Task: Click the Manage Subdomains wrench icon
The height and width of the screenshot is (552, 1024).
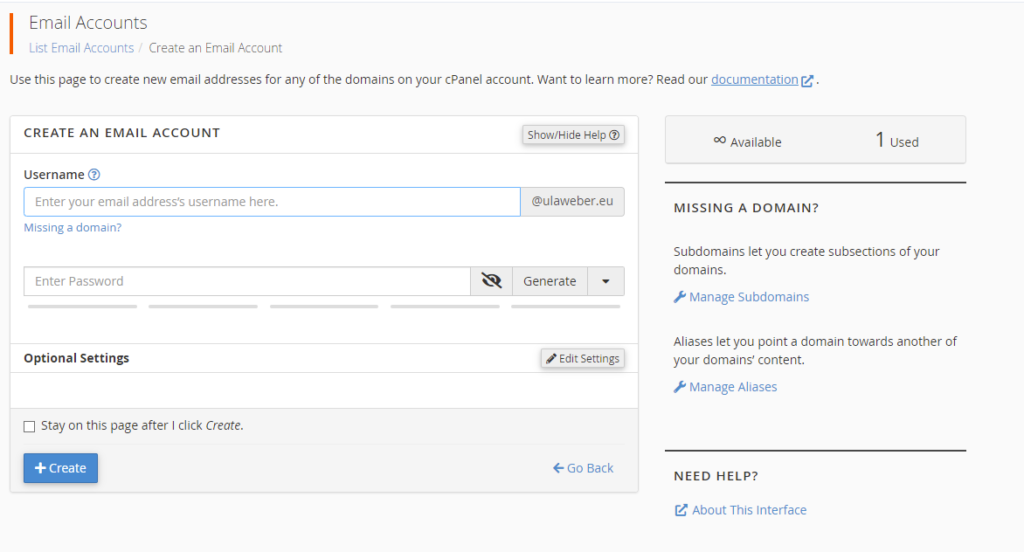Action: tap(680, 297)
